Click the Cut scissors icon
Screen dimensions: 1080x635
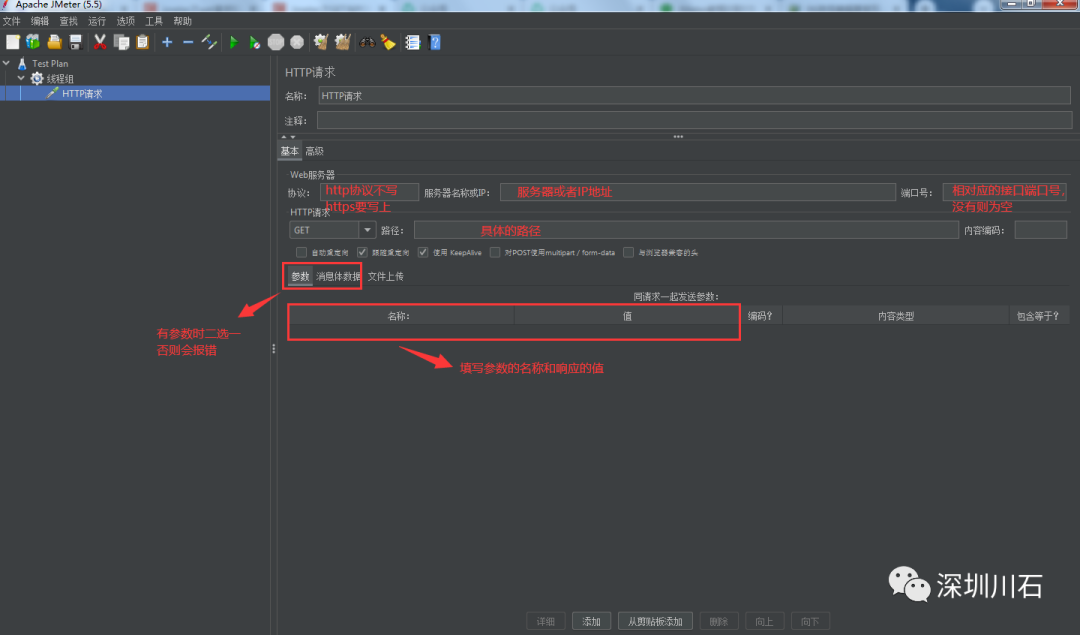(x=100, y=42)
